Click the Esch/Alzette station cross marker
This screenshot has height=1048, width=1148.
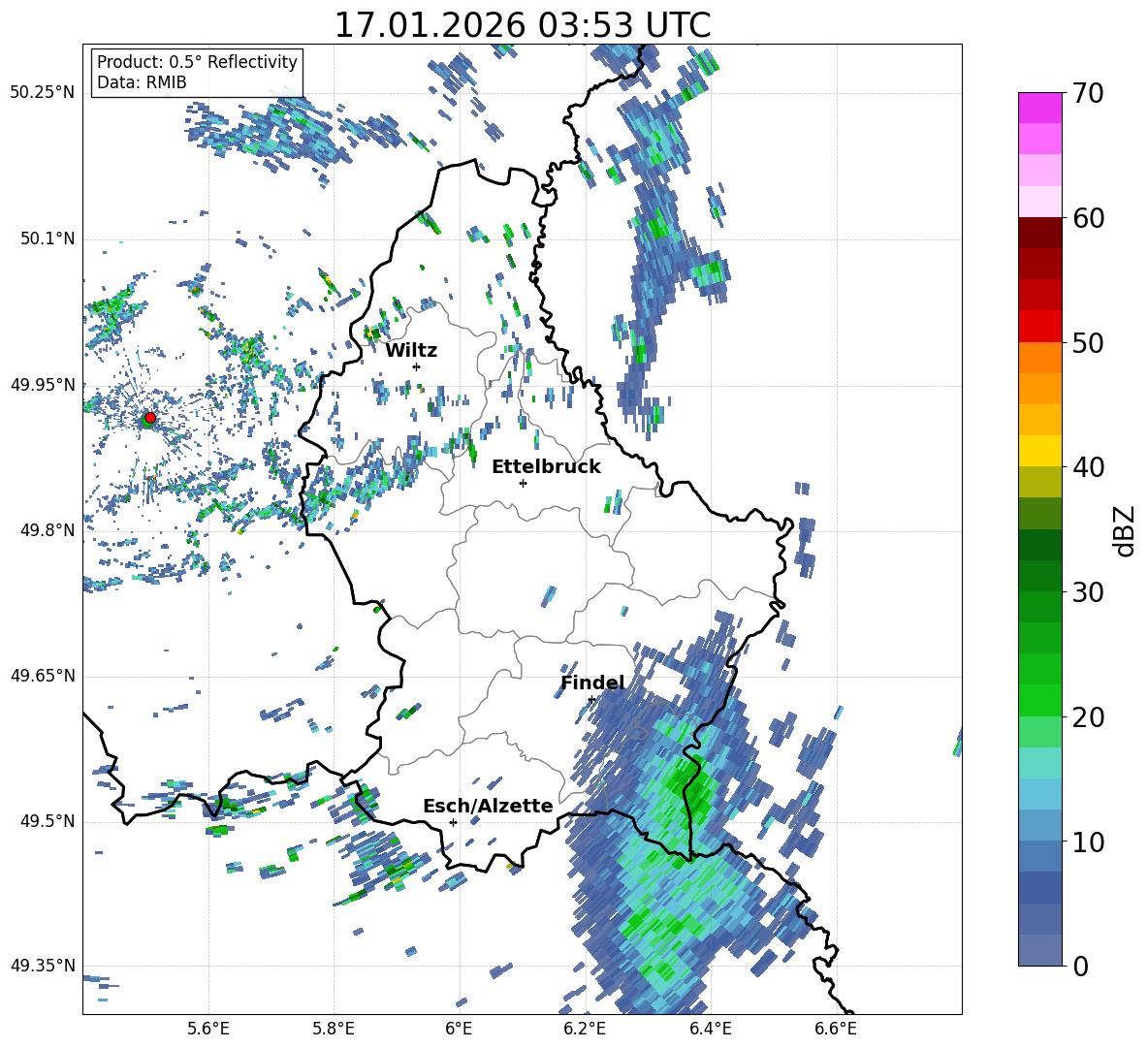(x=453, y=822)
